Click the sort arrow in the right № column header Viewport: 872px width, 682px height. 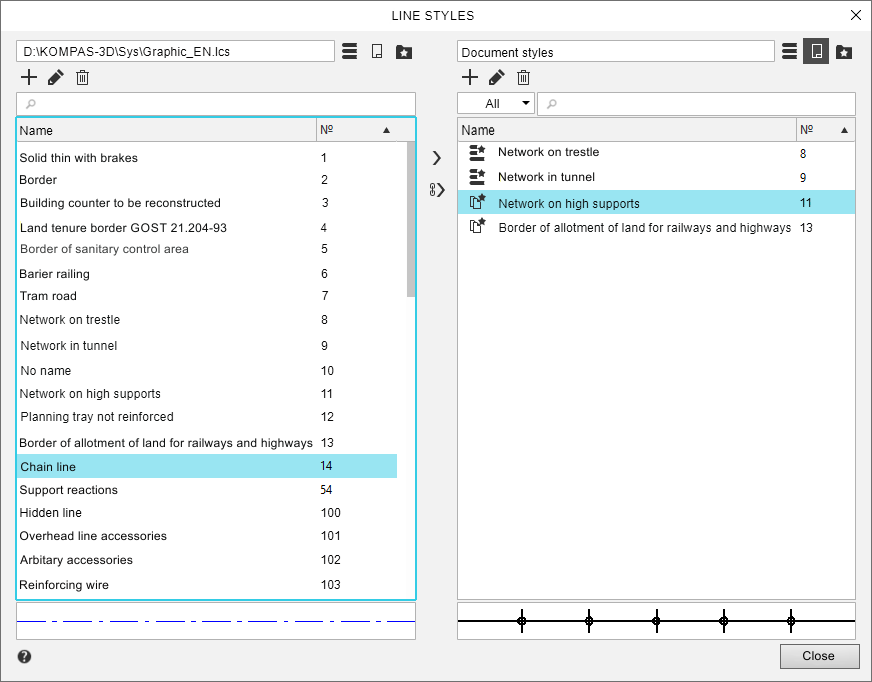click(844, 130)
